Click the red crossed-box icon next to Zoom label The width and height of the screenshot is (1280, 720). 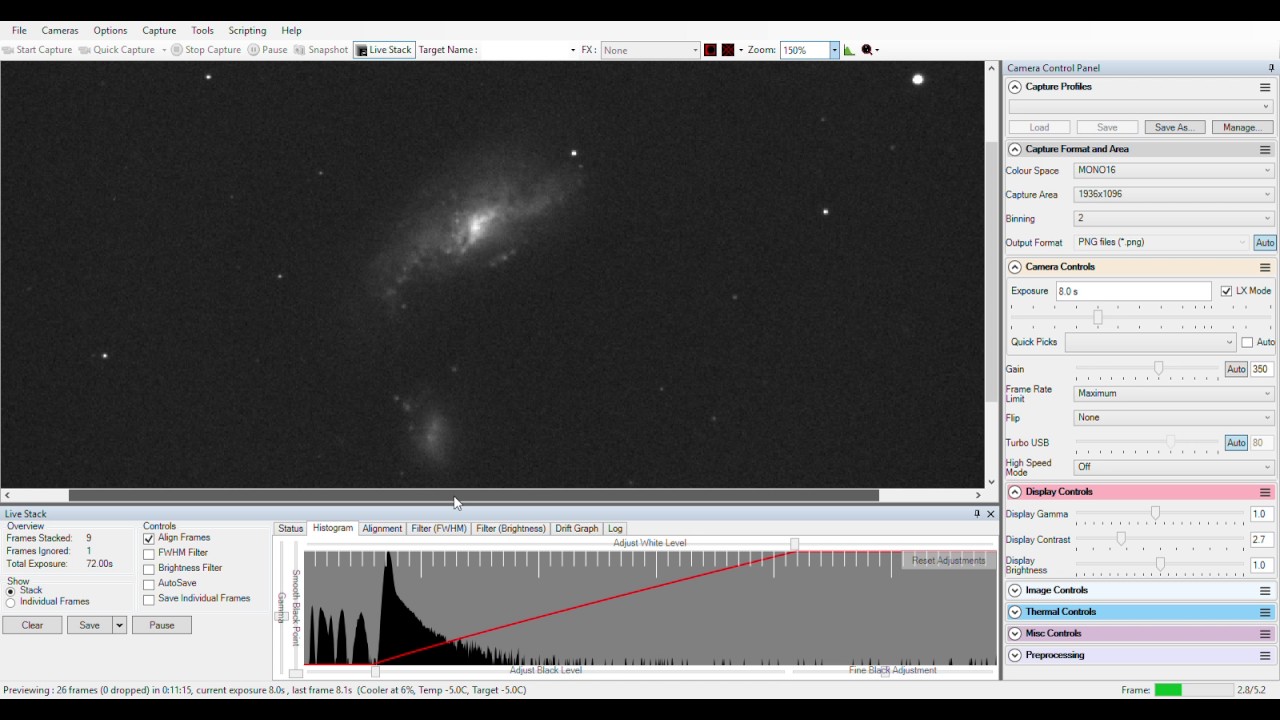(728, 50)
